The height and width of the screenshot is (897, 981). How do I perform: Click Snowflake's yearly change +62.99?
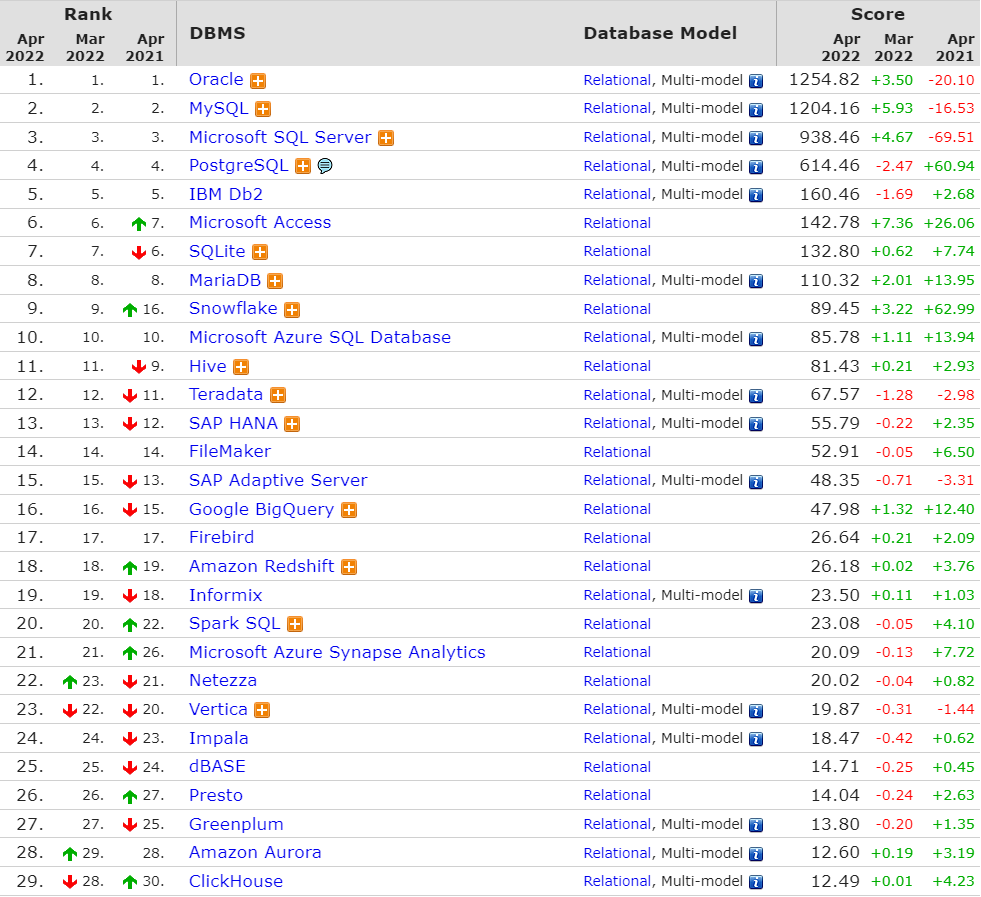(948, 309)
